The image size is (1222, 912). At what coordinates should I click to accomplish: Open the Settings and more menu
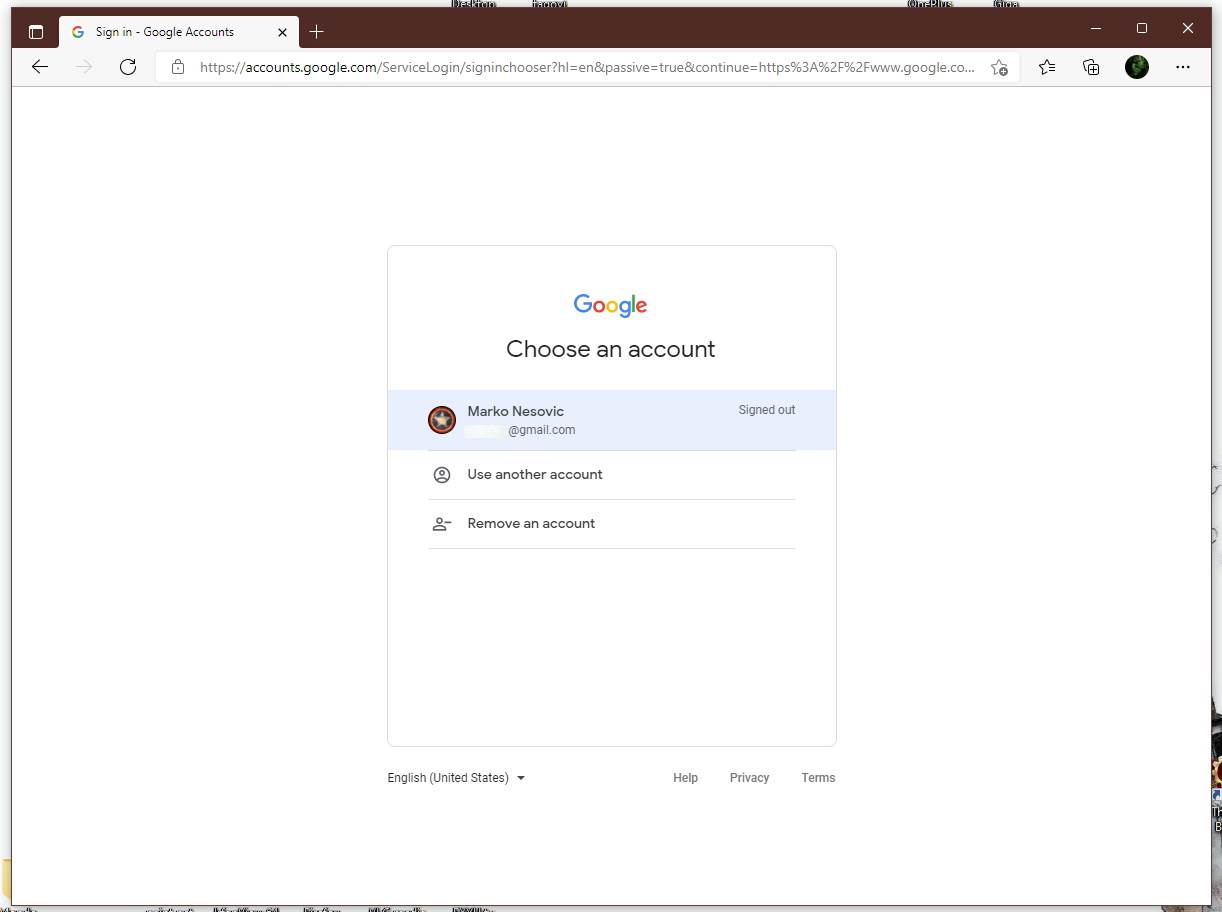click(1183, 67)
